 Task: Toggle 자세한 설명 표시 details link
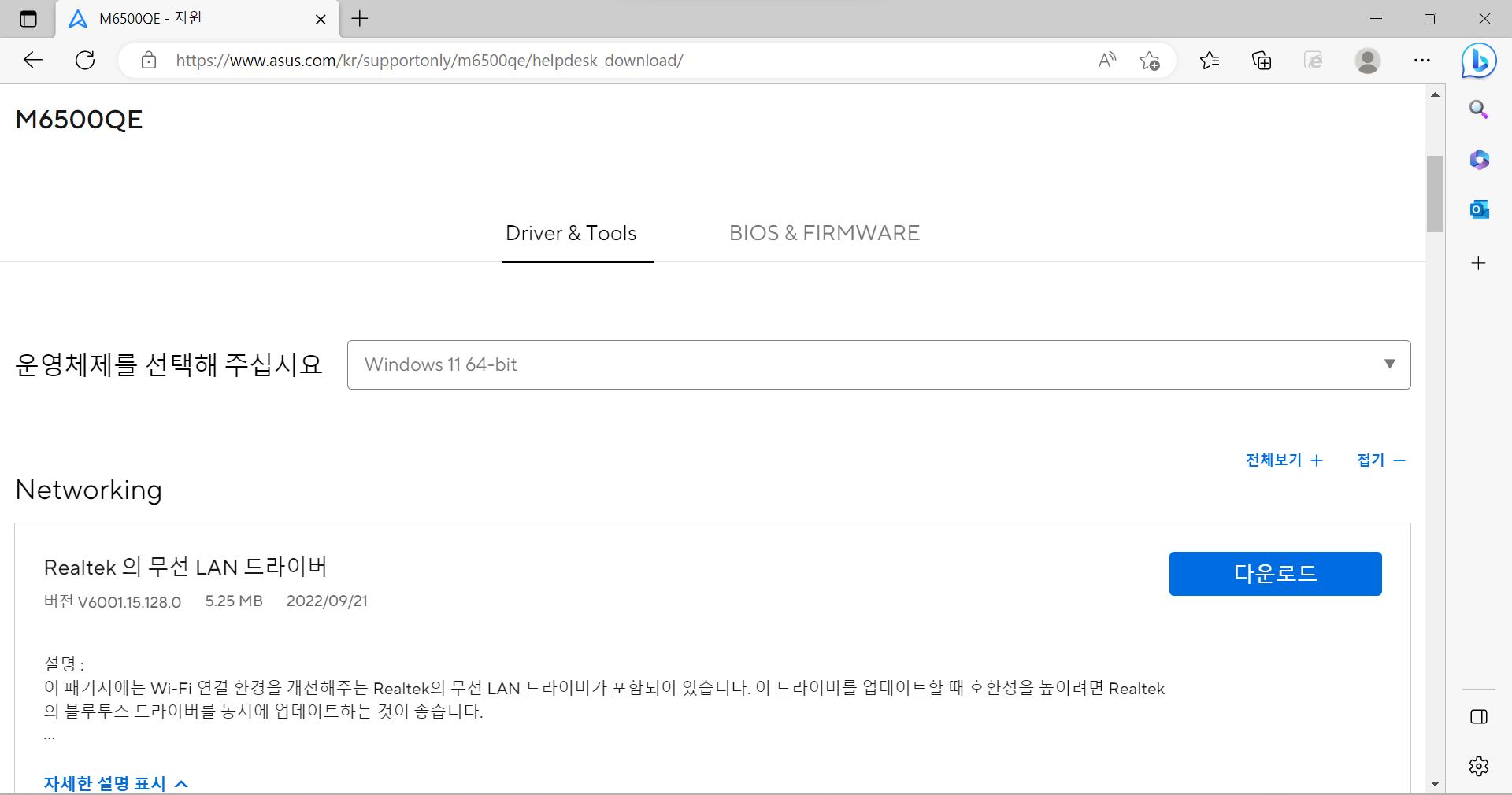(x=116, y=783)
